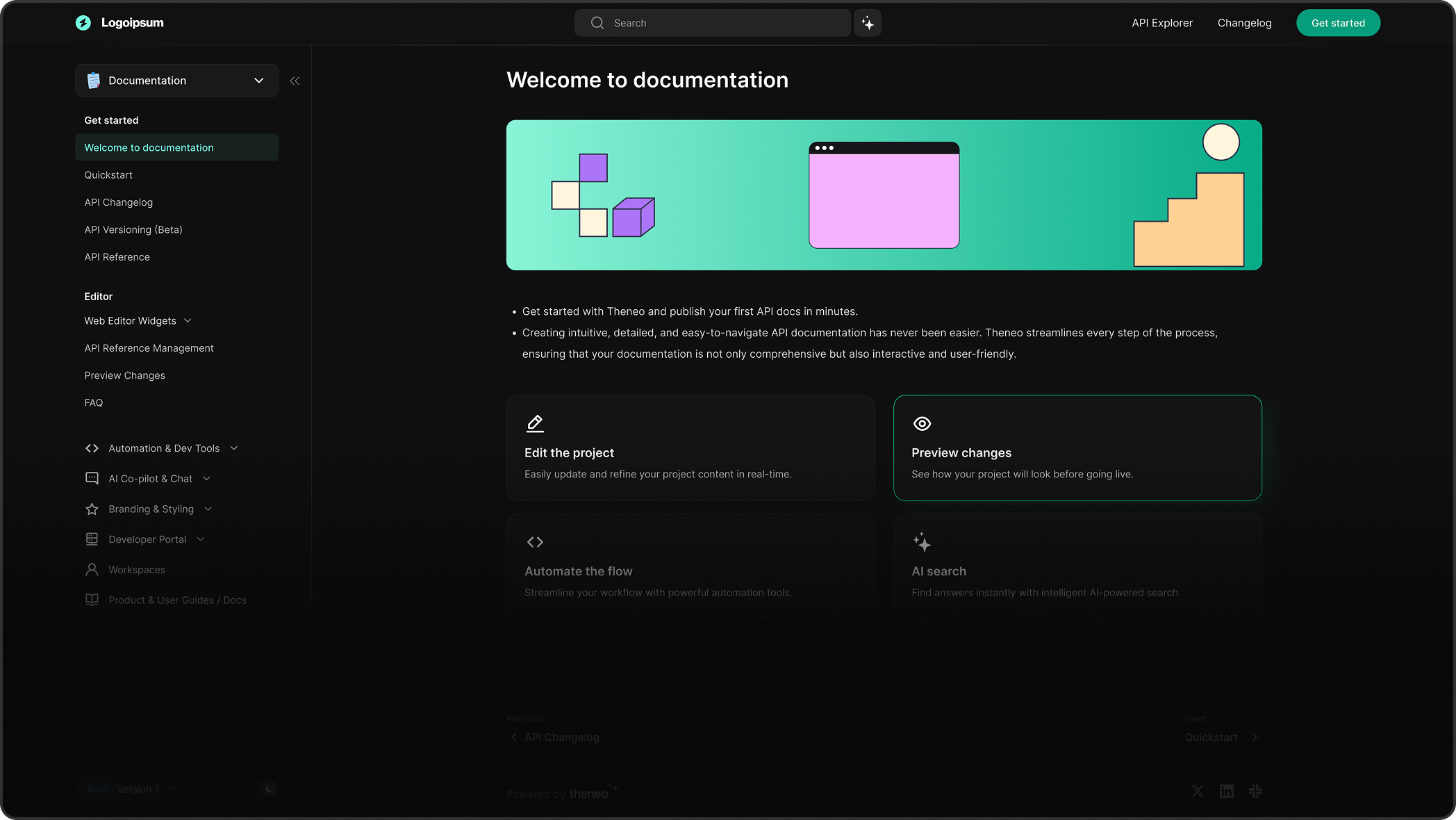Collapse the sidebar with double-chevron icon

point(295,81)
